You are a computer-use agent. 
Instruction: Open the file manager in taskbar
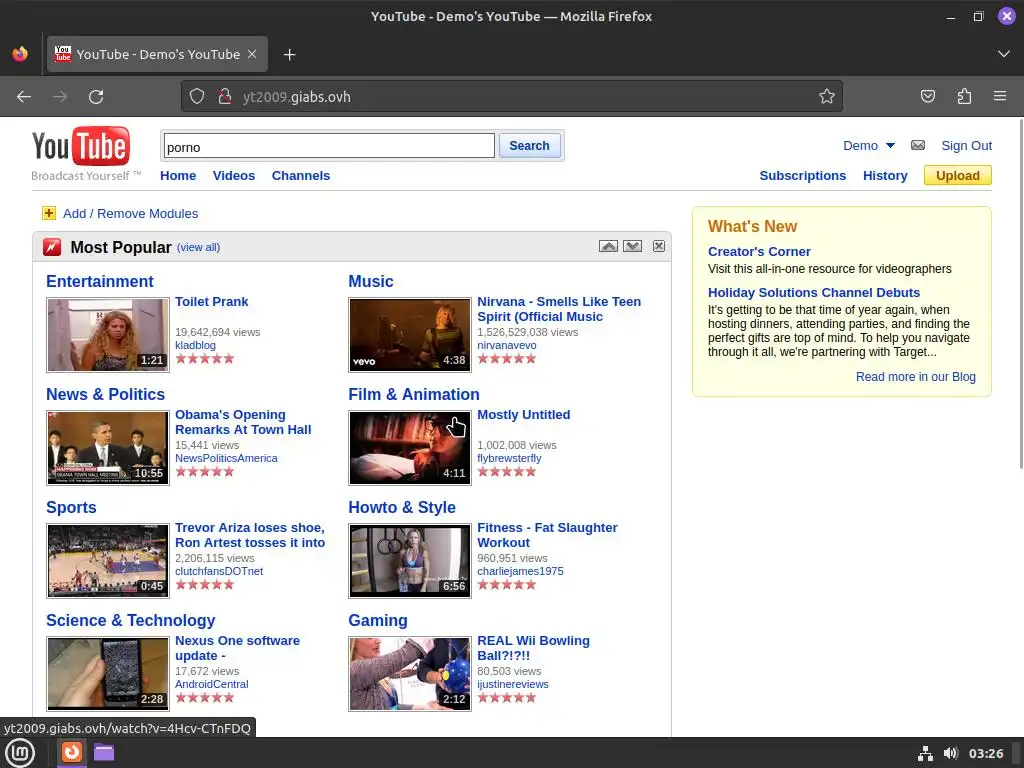point(104,753)
